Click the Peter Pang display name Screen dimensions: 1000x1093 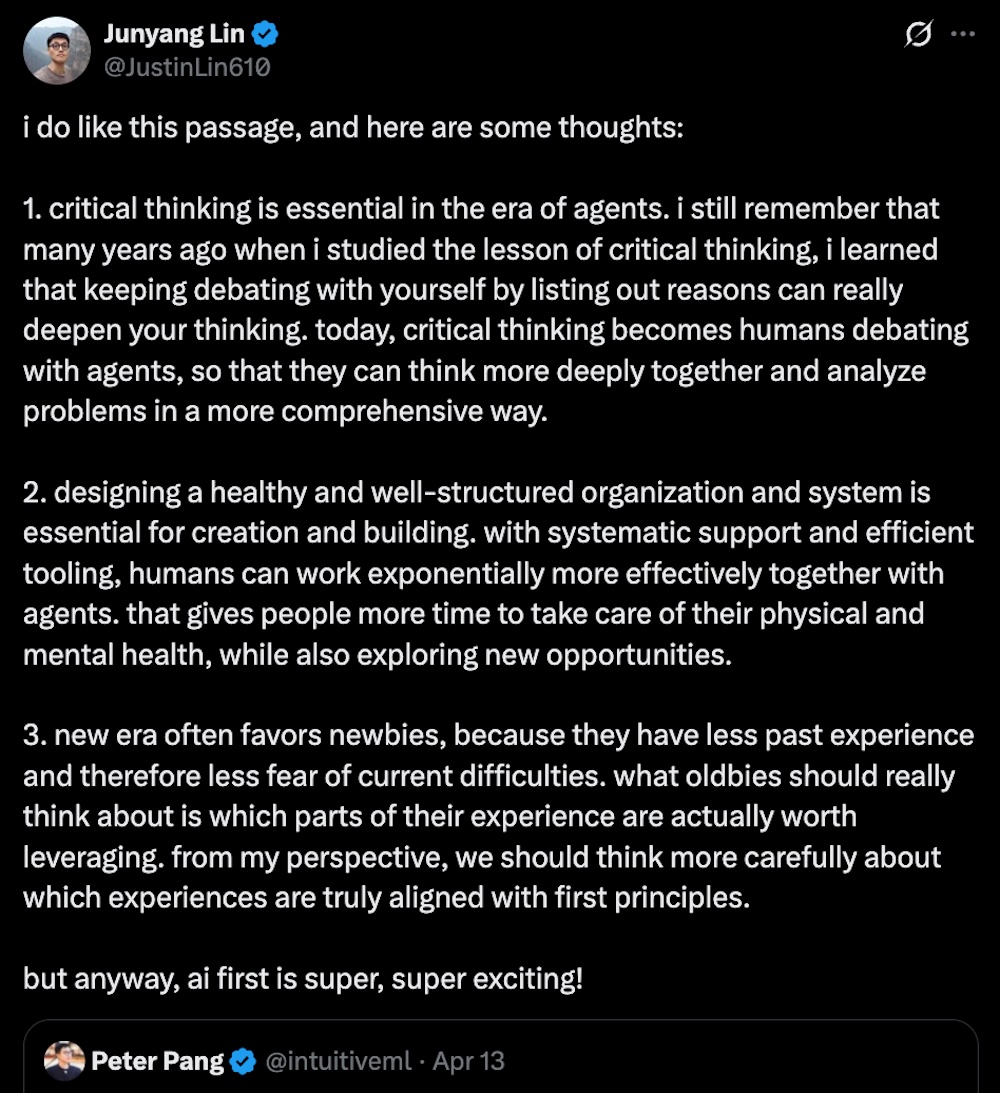[x=157, y=1060]
